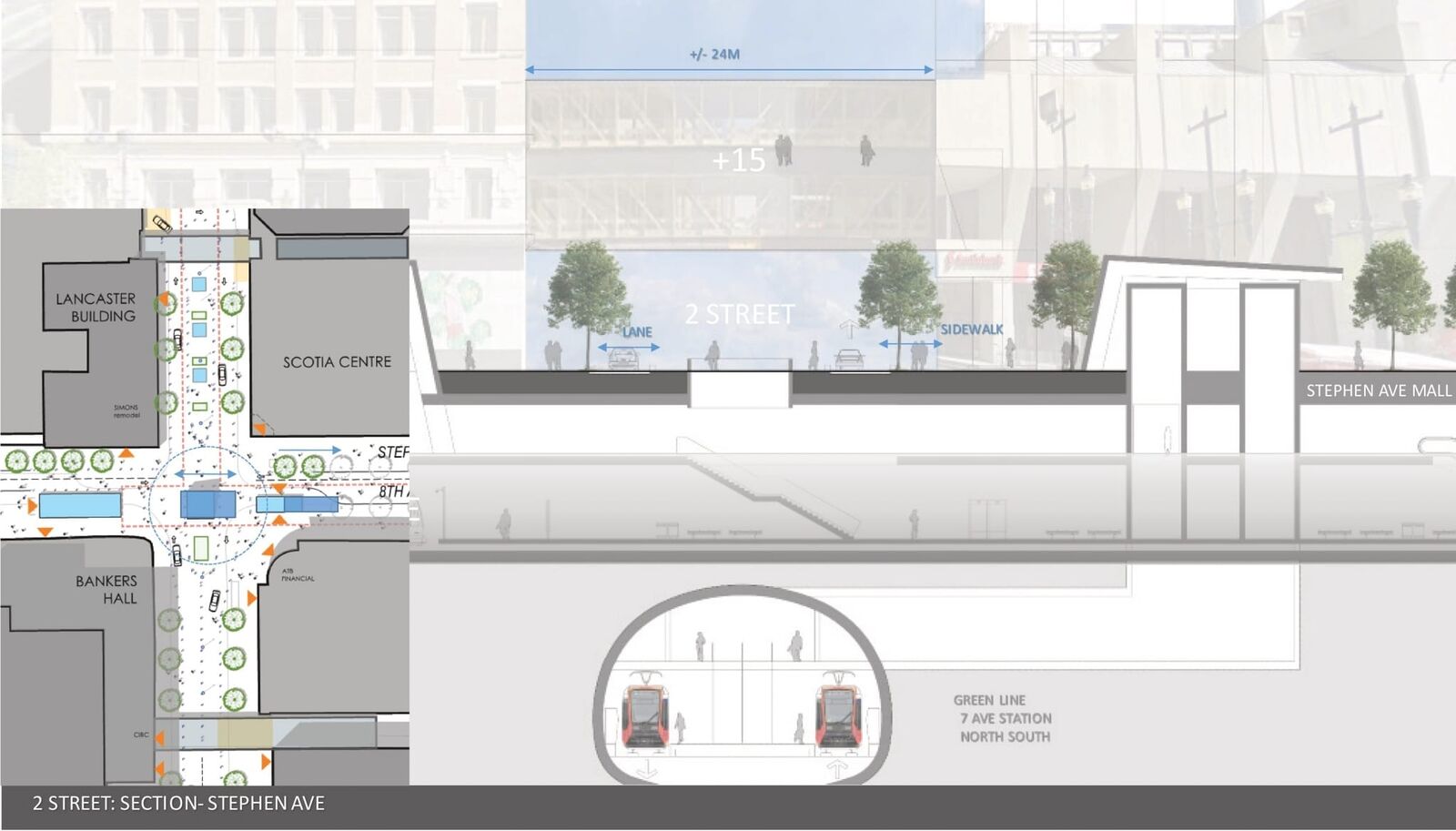This screenshot has height=831, width=1456.
Task: Select the long light blue rectangle on the plan's left
Action: (80, 504)
